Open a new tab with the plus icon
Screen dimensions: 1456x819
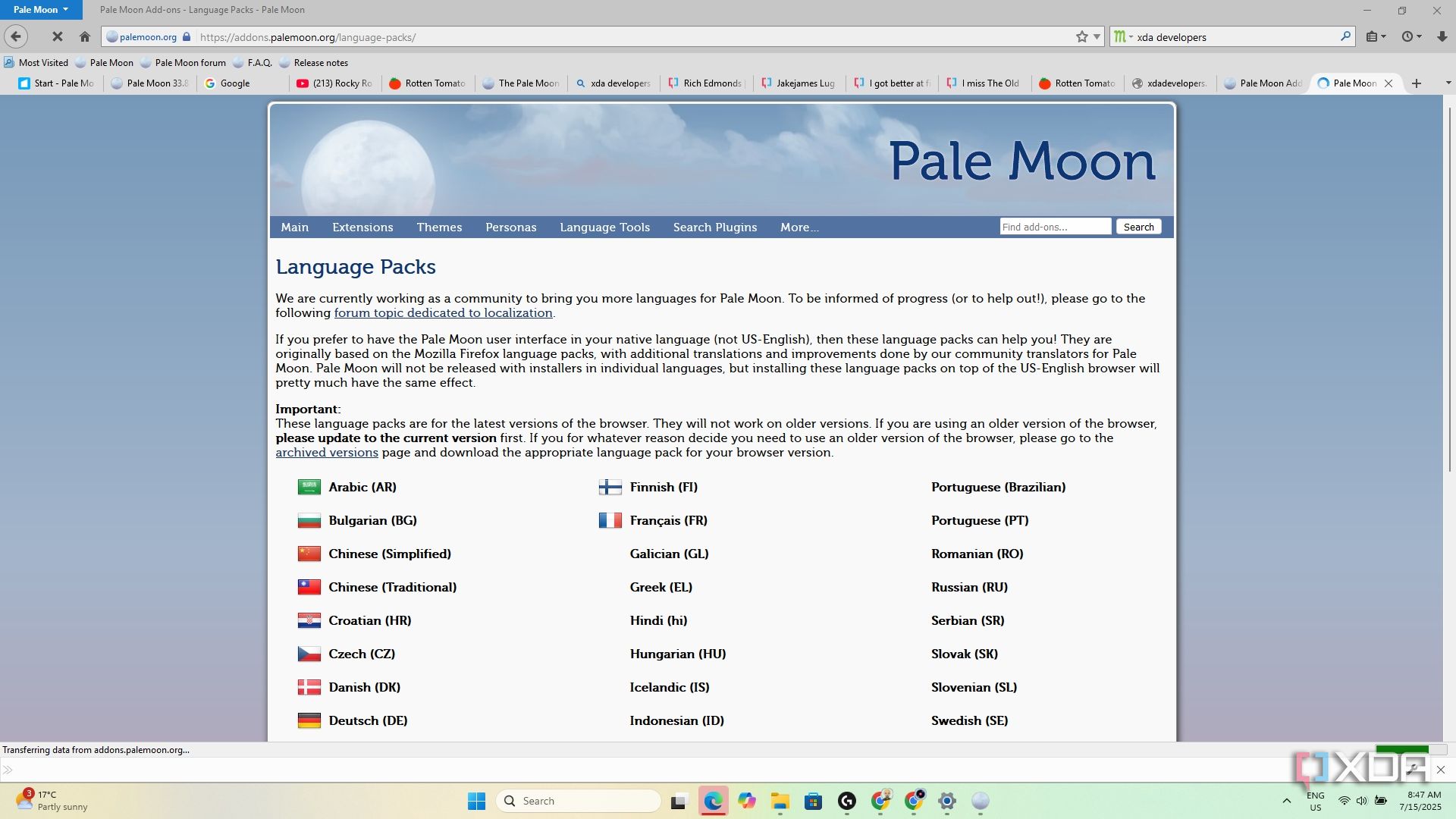click(x=1416, y=83)
